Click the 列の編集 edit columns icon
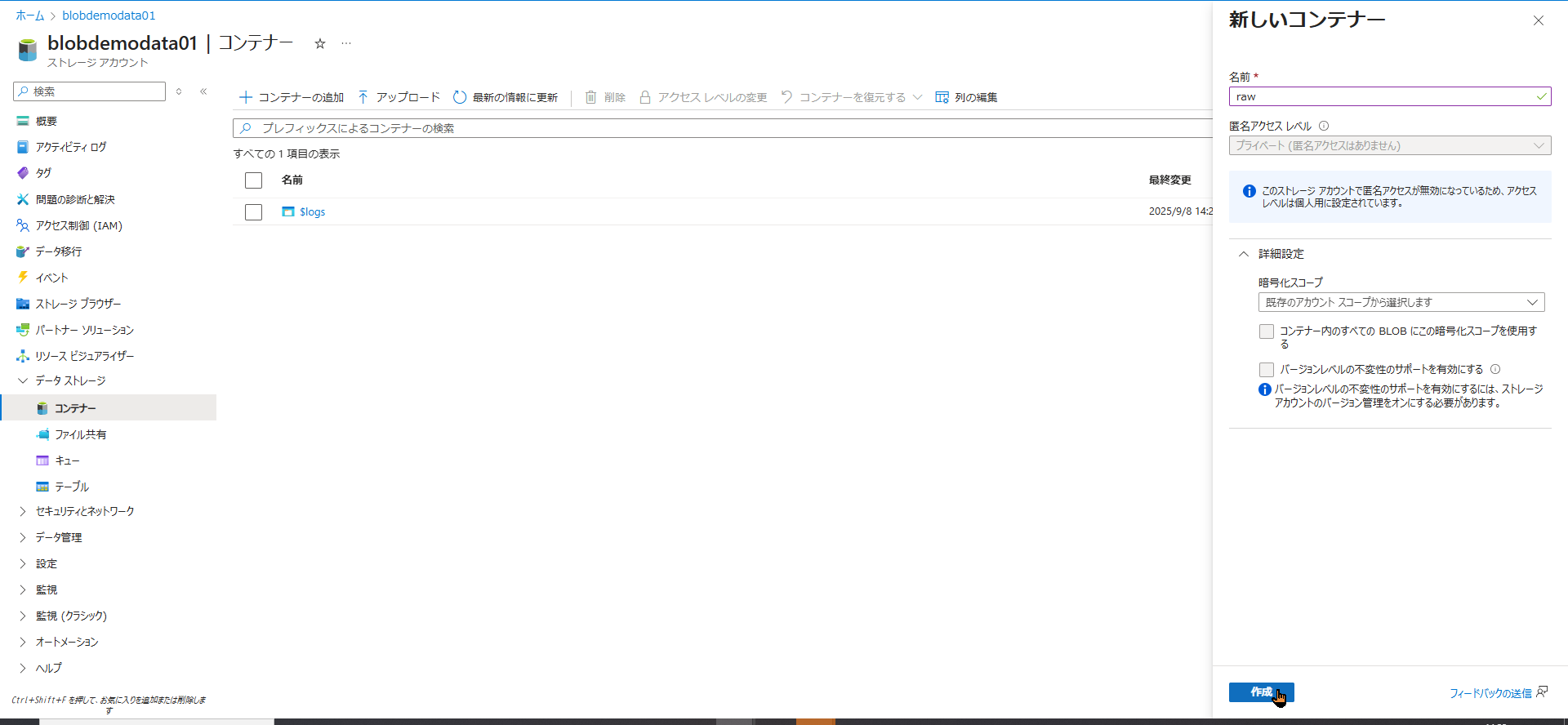The height and width of the screenshot is (725, 1568). (942, 97)
